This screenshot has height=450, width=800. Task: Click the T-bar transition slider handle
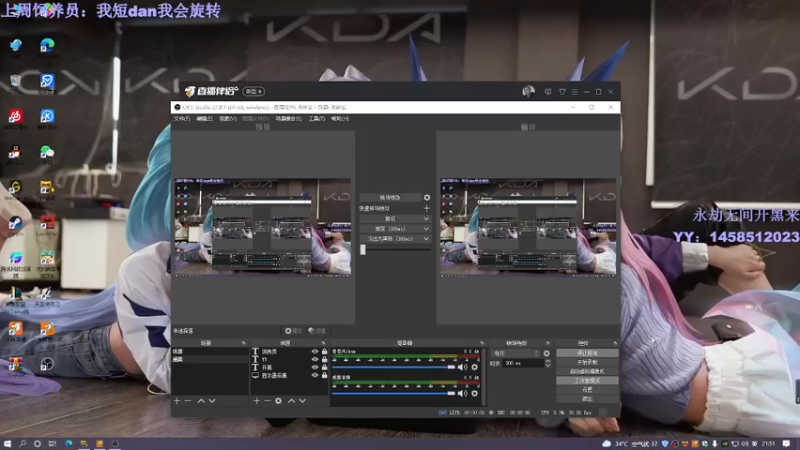click(363, 249)
